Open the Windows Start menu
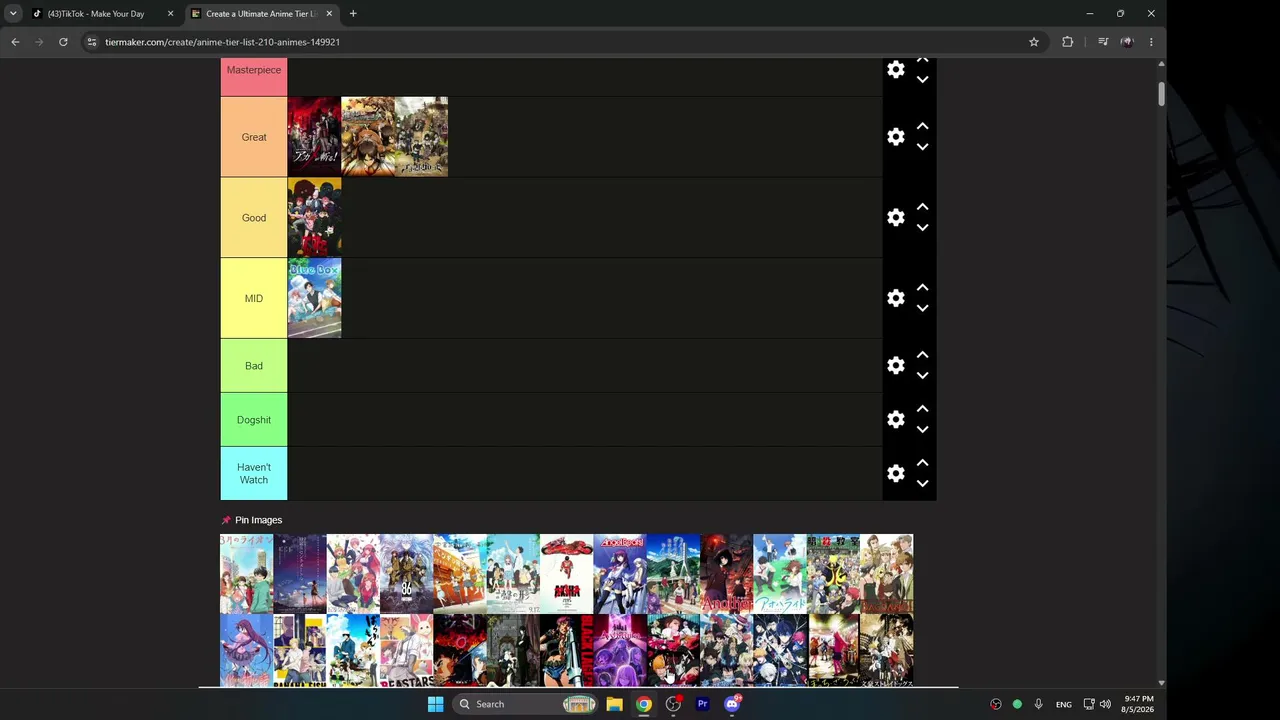Viewport: 1280px width, 720px height. click(435, 704)
